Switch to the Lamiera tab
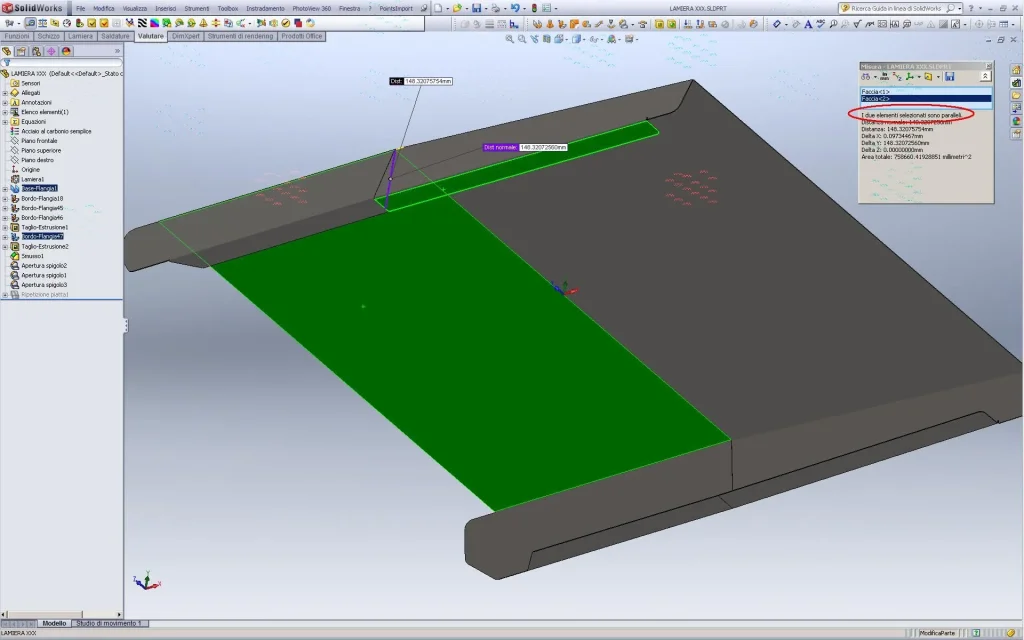 [x=81, y=36]
